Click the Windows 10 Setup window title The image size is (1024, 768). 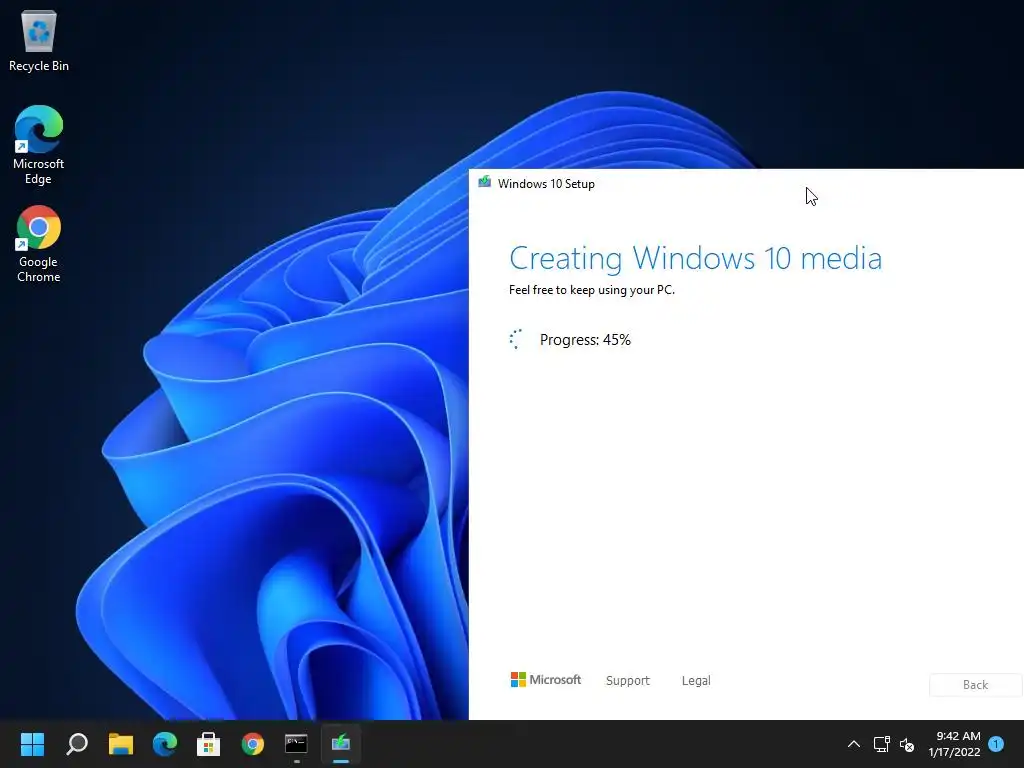tap(546, 184)
